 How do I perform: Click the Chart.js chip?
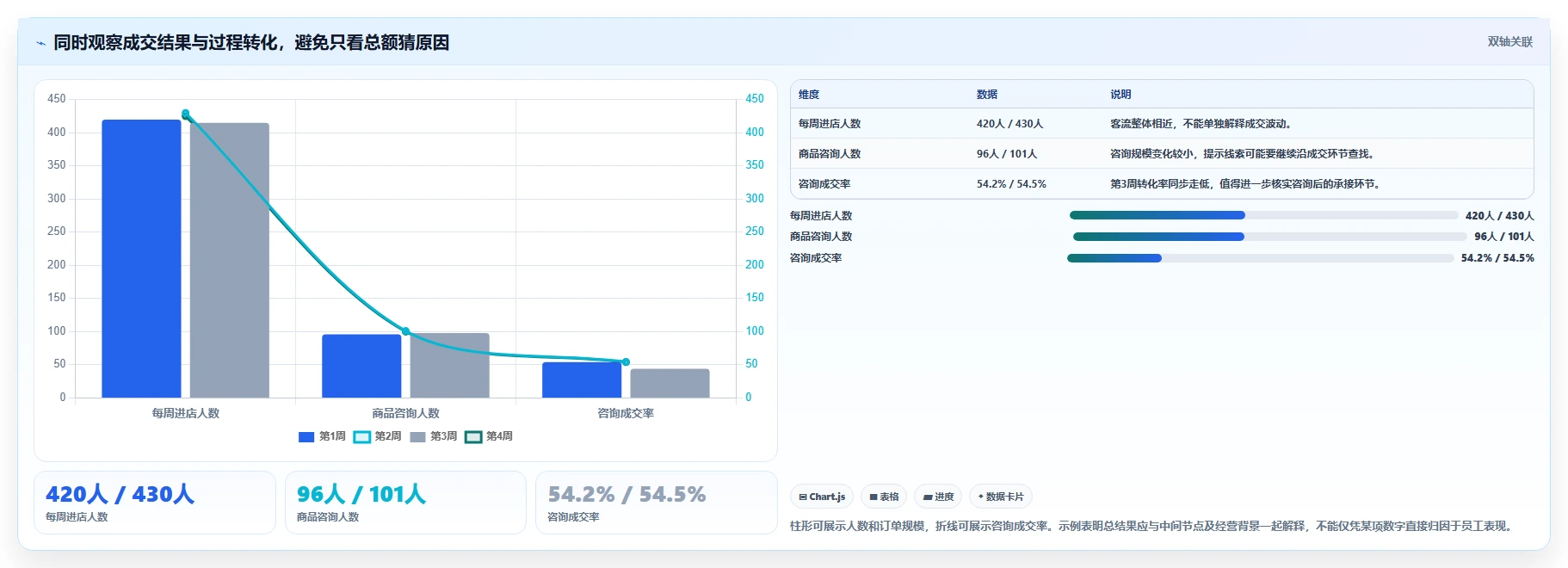pyautogui.click(x=822, y=497)
